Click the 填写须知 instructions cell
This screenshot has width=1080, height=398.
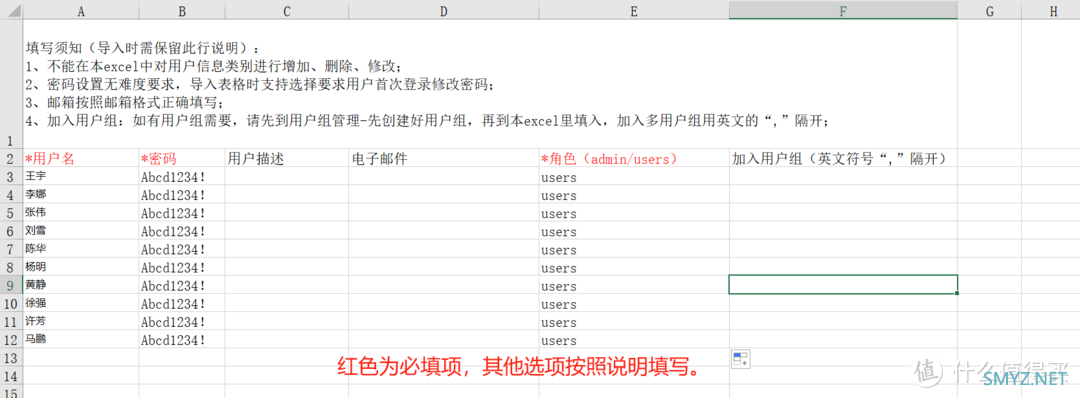point(490,84)
